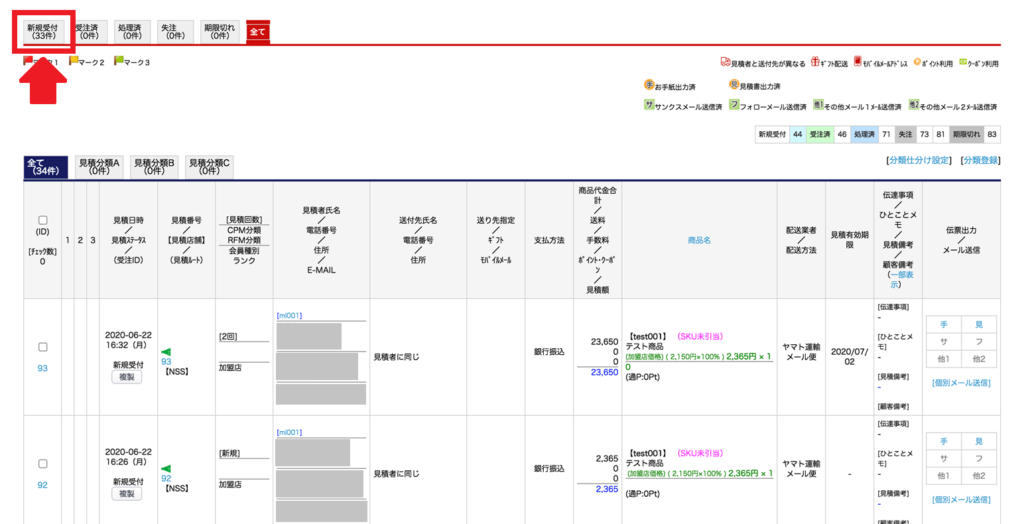1024x524 pixels.
Task: Click the 2020-06-22 16:26 date in row 92
Action: coord(129,457)
